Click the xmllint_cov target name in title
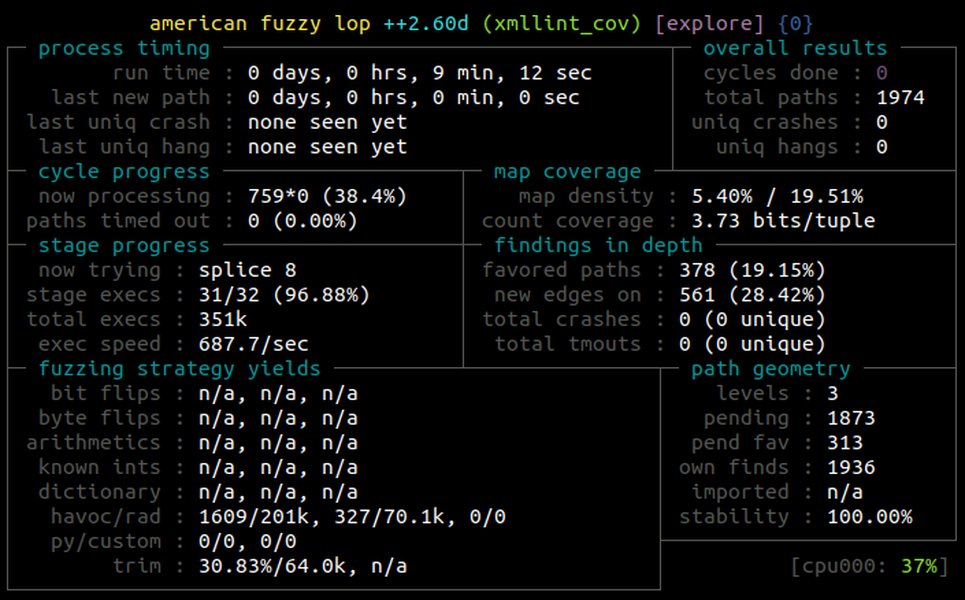The width and height of the screenshot is (965, 600). point(561,24)
